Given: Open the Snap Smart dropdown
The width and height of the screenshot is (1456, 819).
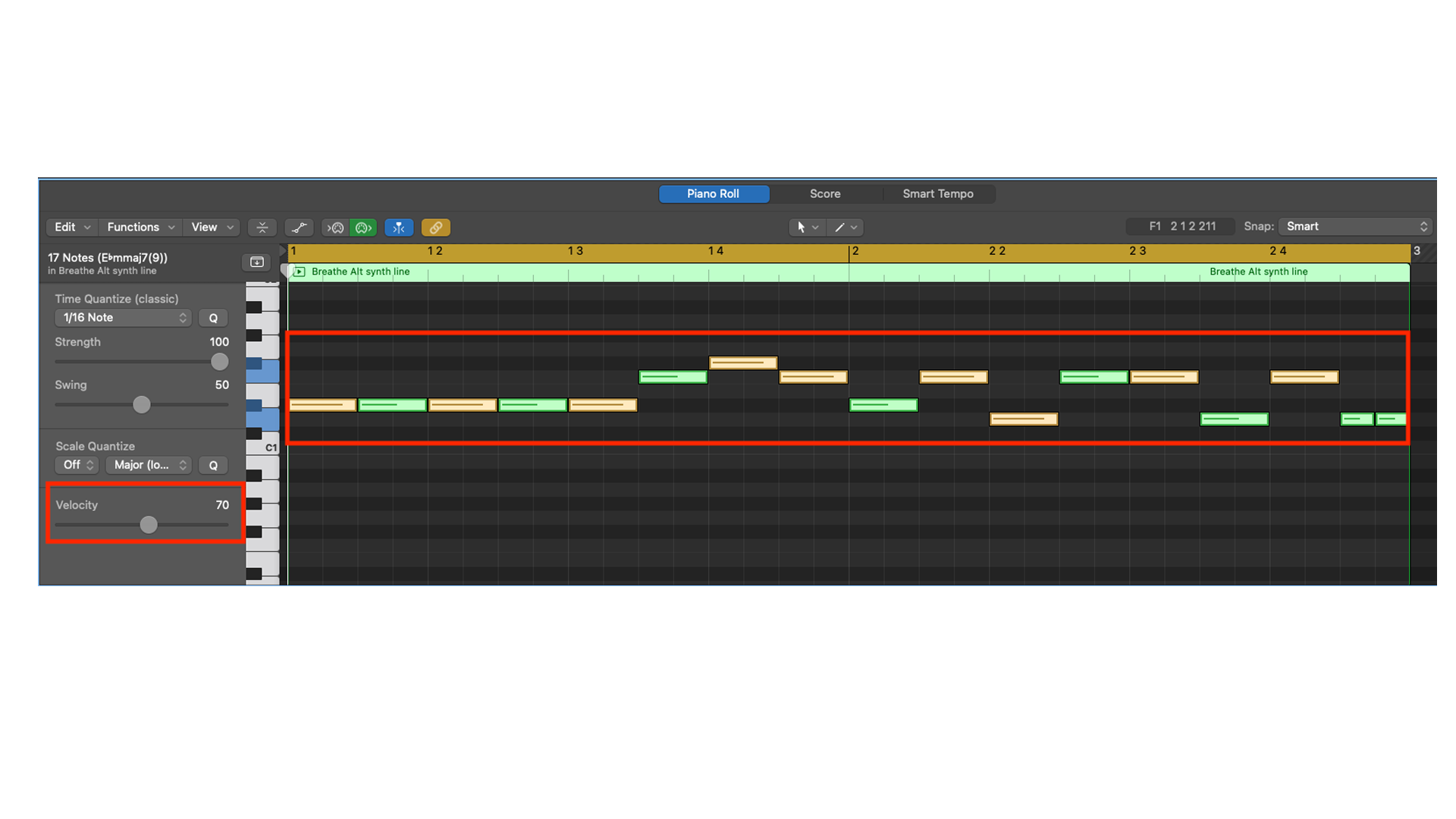Looking at the screenshot, I should click(1354, 227).
